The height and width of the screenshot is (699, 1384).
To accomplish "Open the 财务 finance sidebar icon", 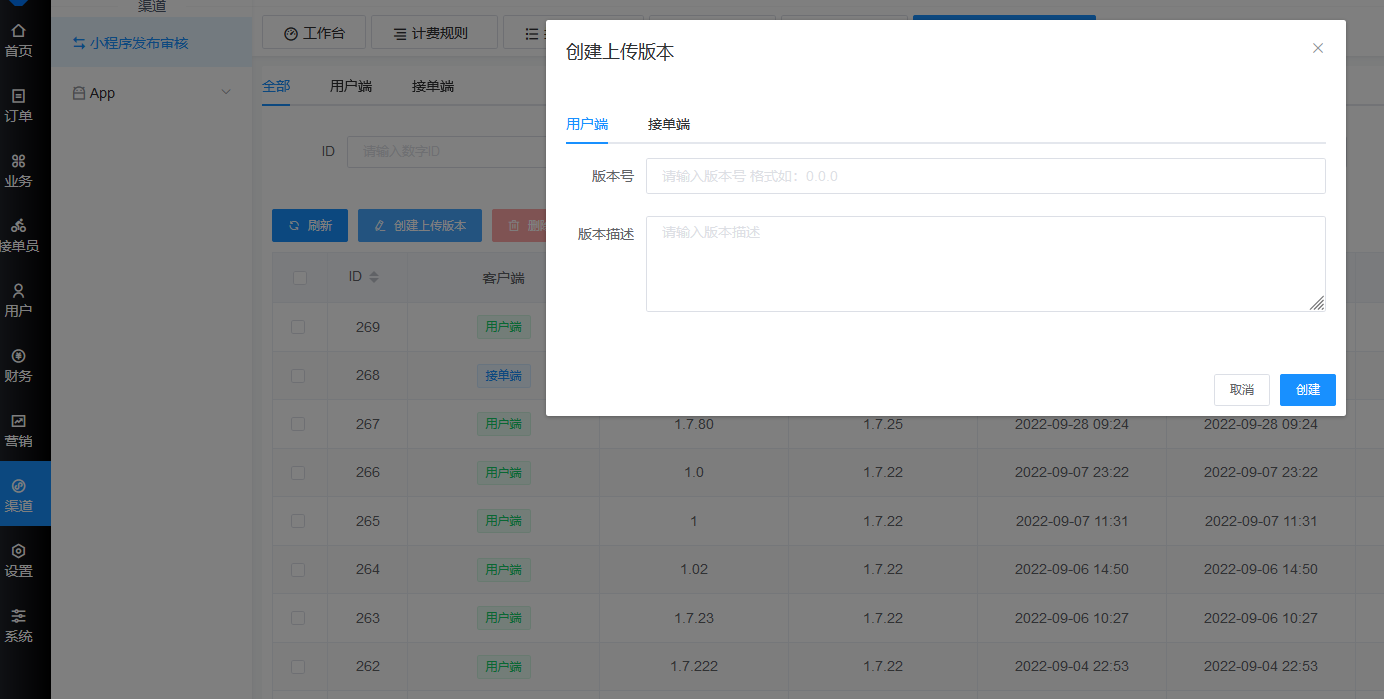I will pyautogui.click(x=18, y=356).
